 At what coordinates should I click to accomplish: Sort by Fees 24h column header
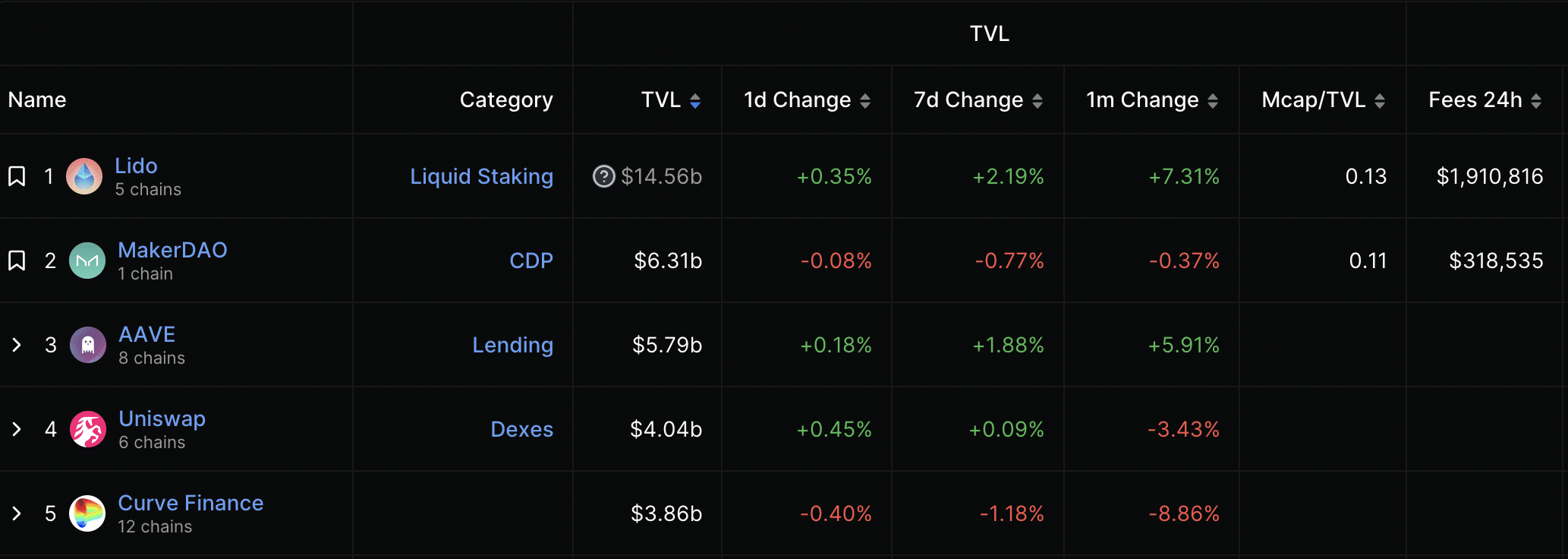(1535, 101)
